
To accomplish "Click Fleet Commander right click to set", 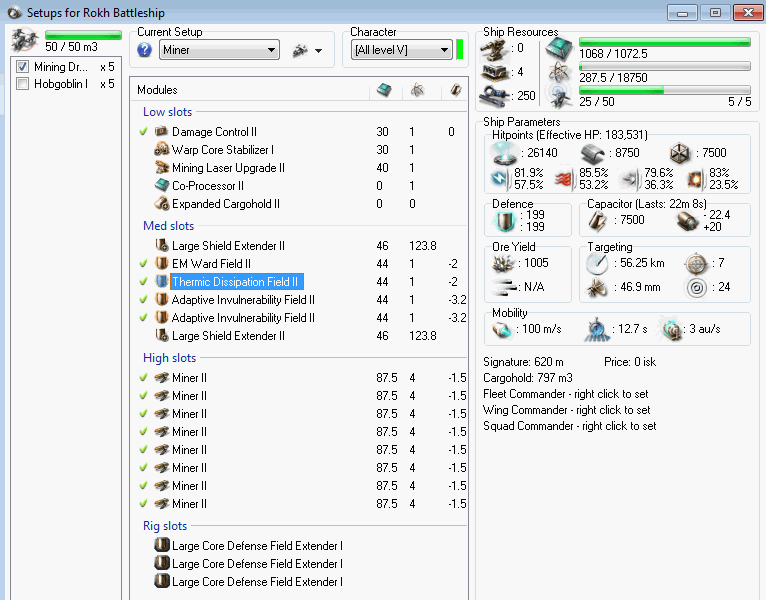I will click(566, 394).
